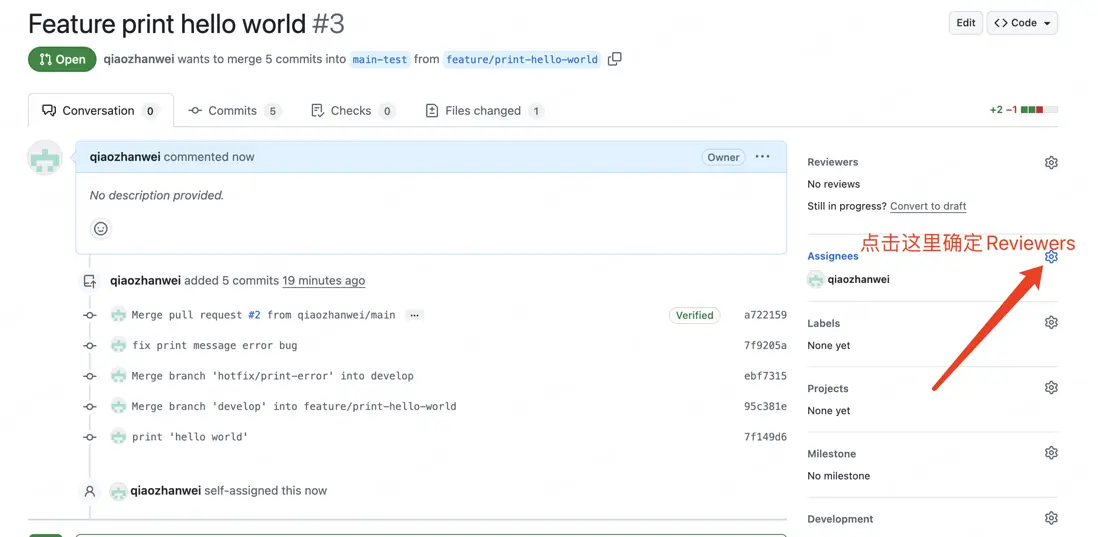Open commit hash a722159
1098x537 pixels.
tap(765, 315)
